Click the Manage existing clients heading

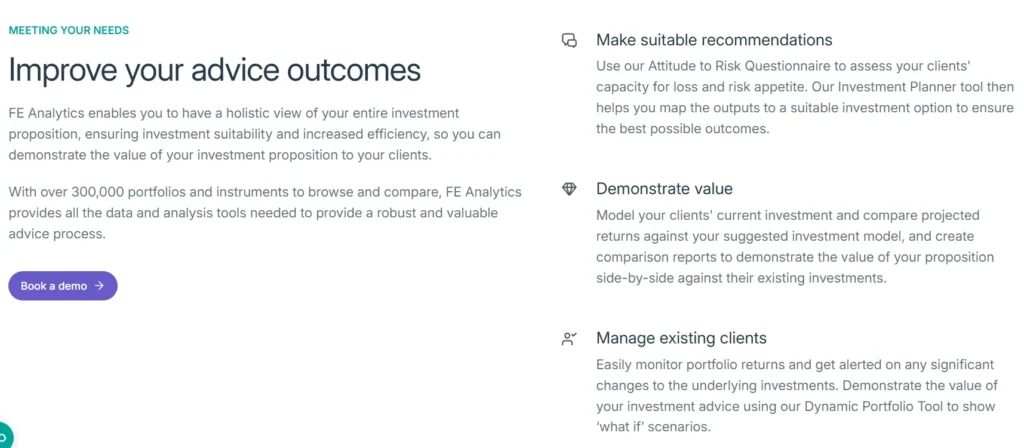coord(681,338)
